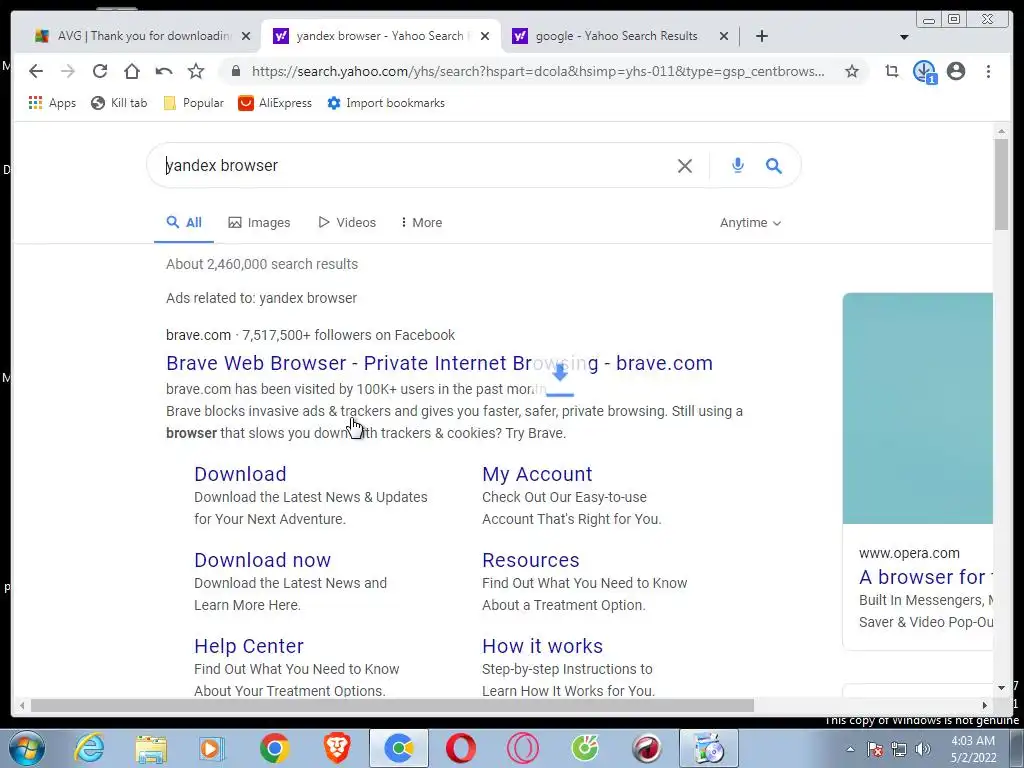
Task: Open the Apps bookmark
Action: 52,103
